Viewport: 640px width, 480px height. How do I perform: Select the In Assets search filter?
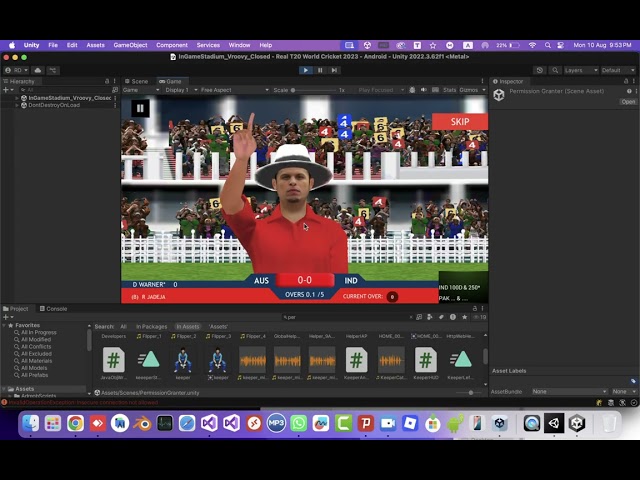coord(188,327)
